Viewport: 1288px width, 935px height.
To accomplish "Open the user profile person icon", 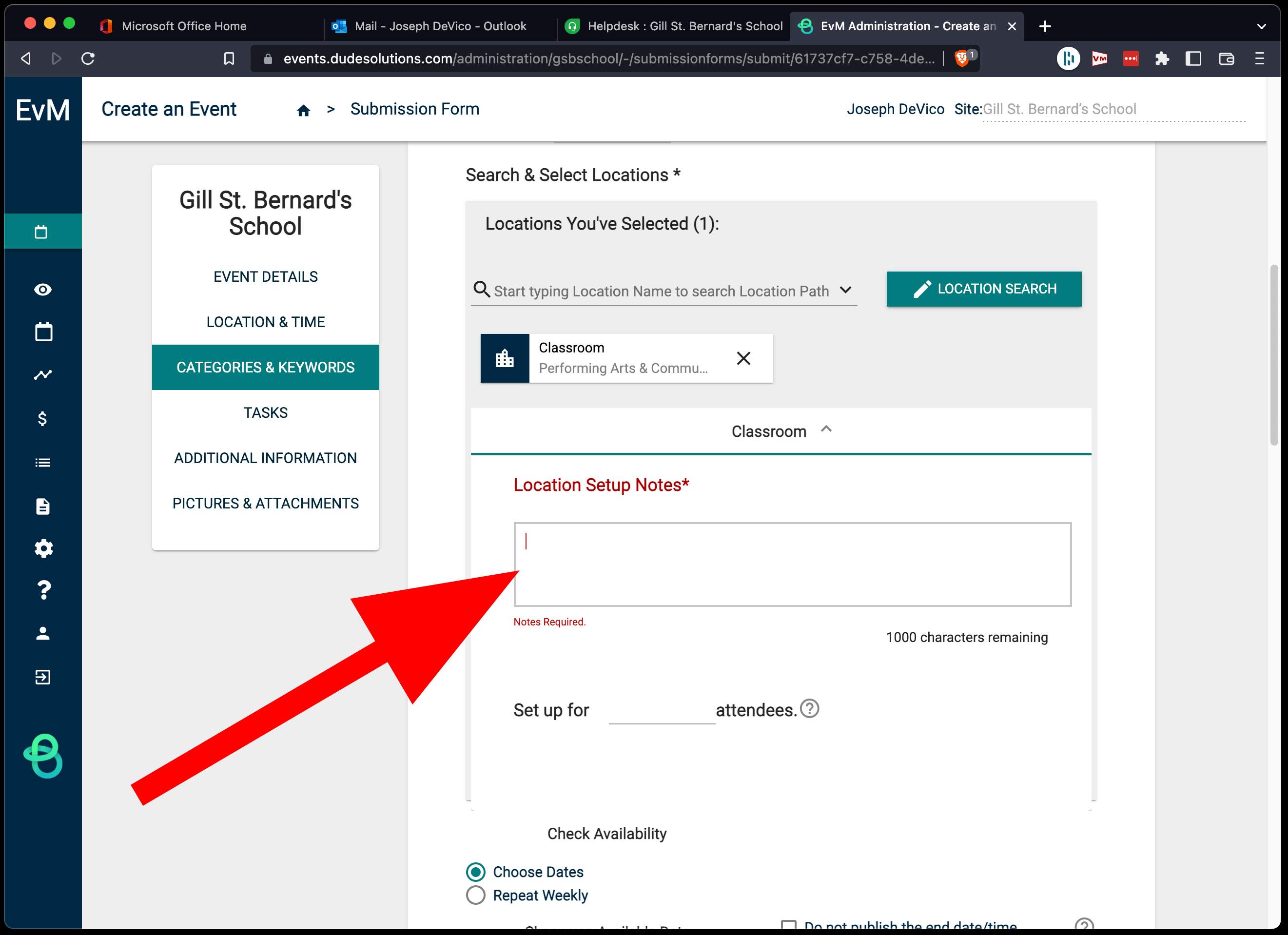I will coord(43,633).
